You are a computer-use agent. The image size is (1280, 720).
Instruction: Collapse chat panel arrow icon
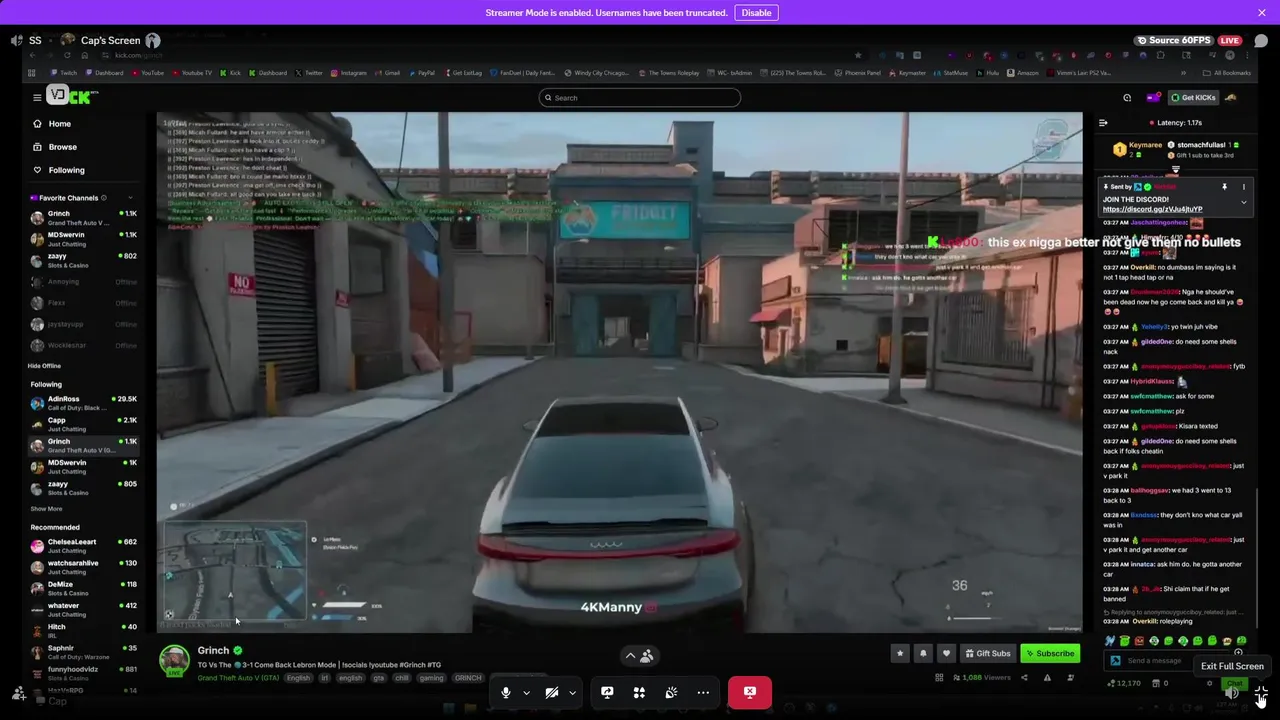pyautogui.click(x=1103, y=123)
